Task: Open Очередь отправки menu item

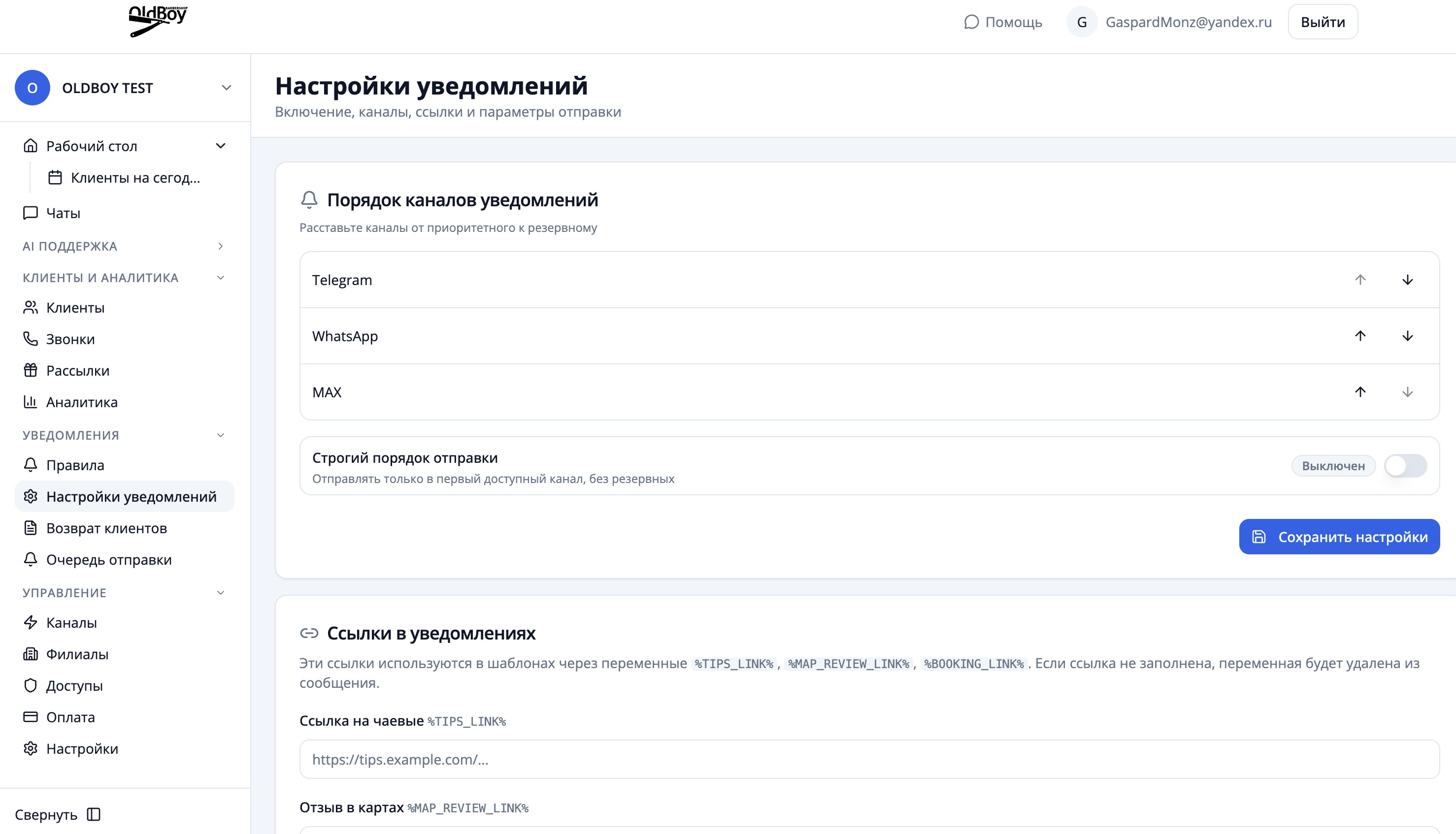Action: (109, 560)
